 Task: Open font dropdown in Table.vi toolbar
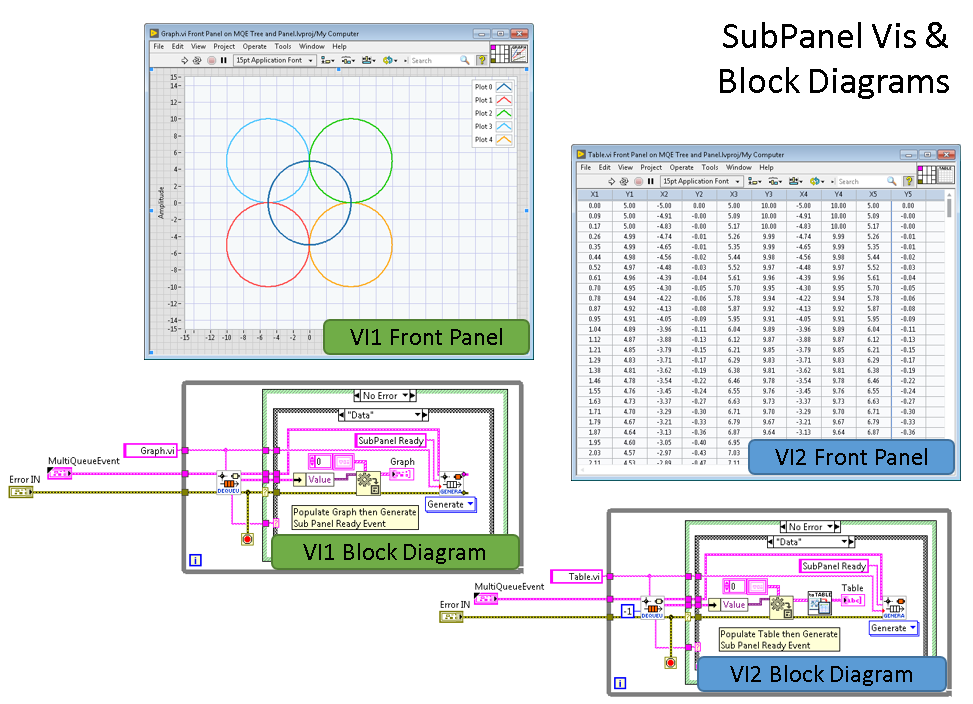tap(702, 181)
